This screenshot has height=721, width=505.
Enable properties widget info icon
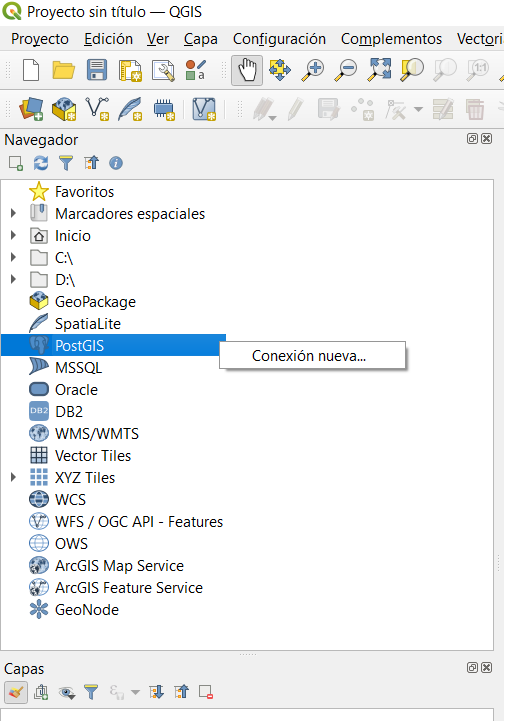pos(116,163)
